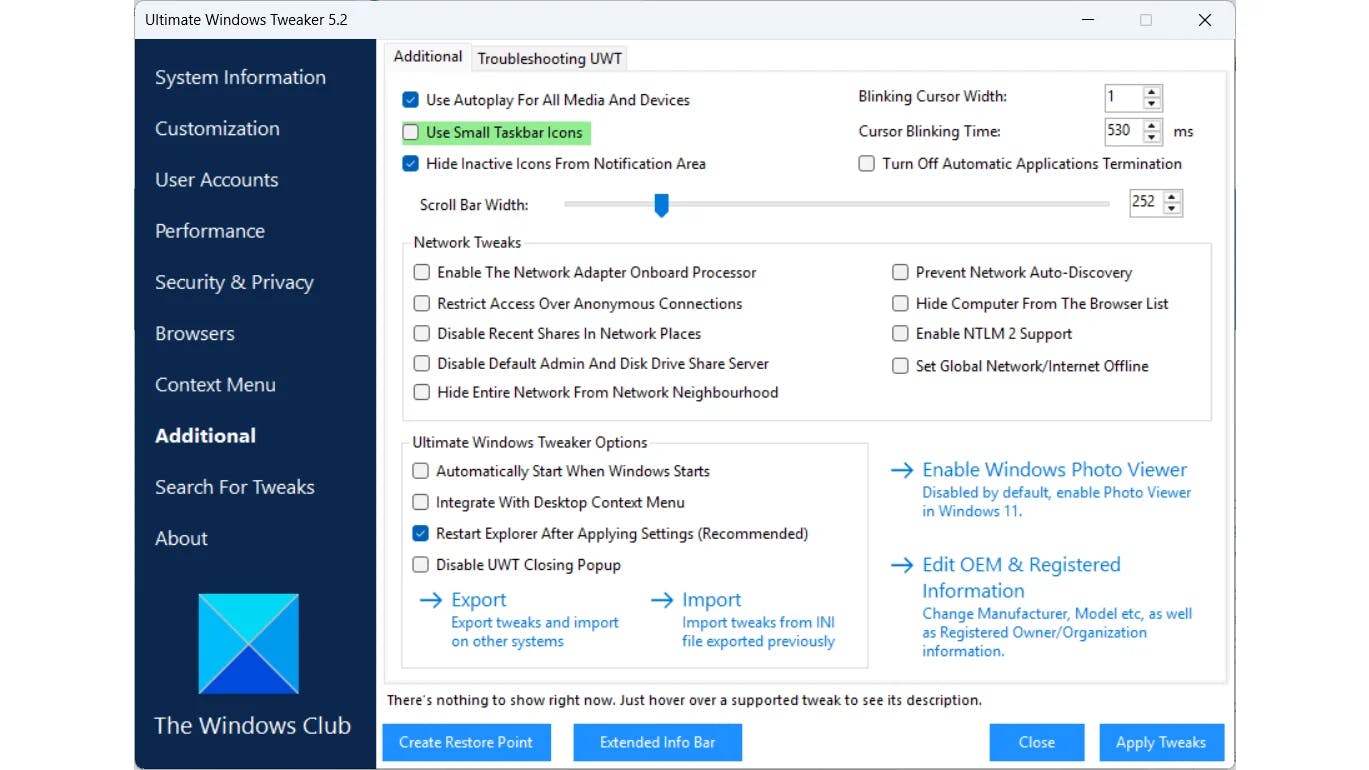
Task: Click the Cursor Blinking Time input field
Action: (1124, 131)
